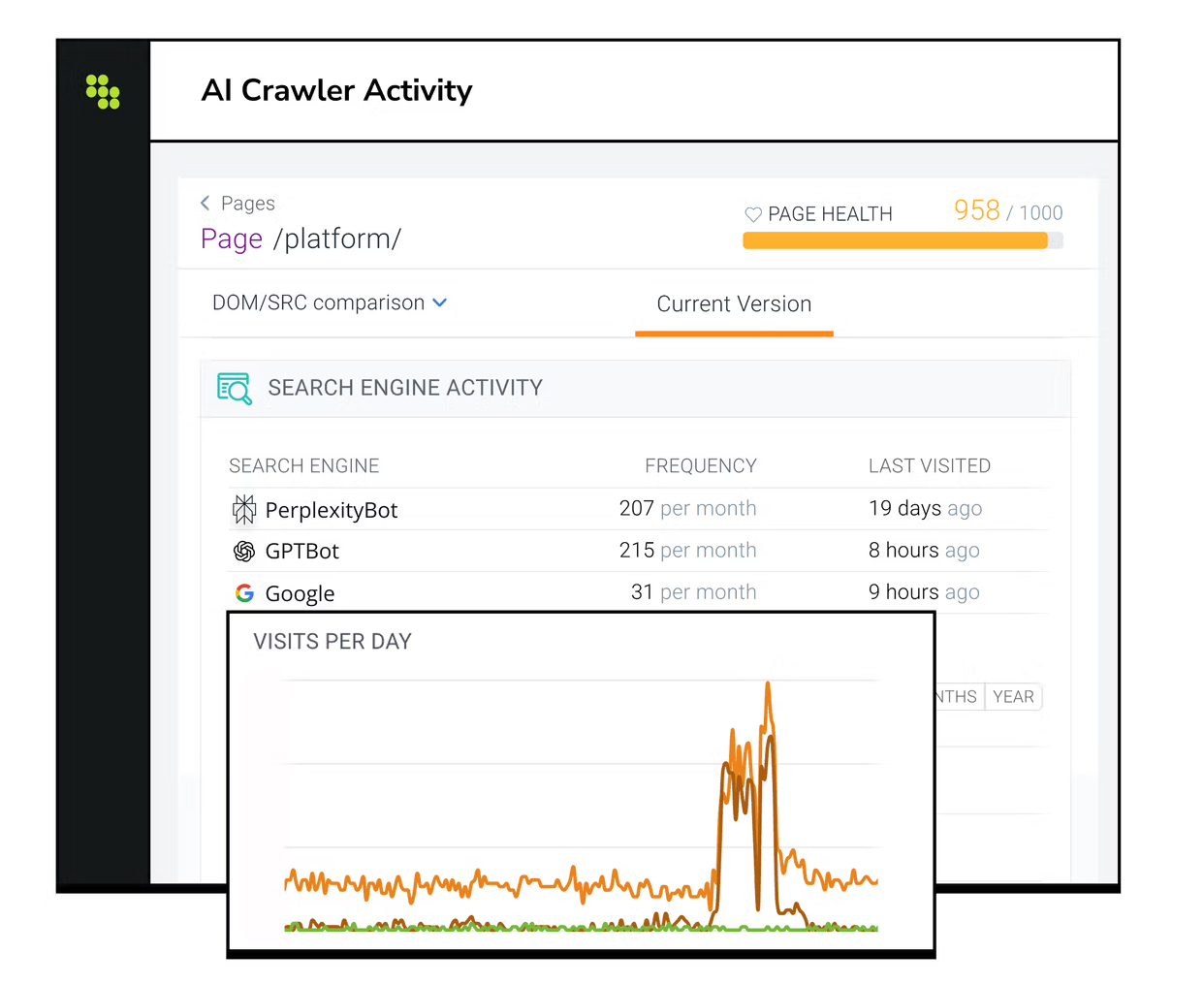The height and width of the screenshot is (985, 1204).
Task: Select the GPTBot row name
Action: tap(302, 551)
